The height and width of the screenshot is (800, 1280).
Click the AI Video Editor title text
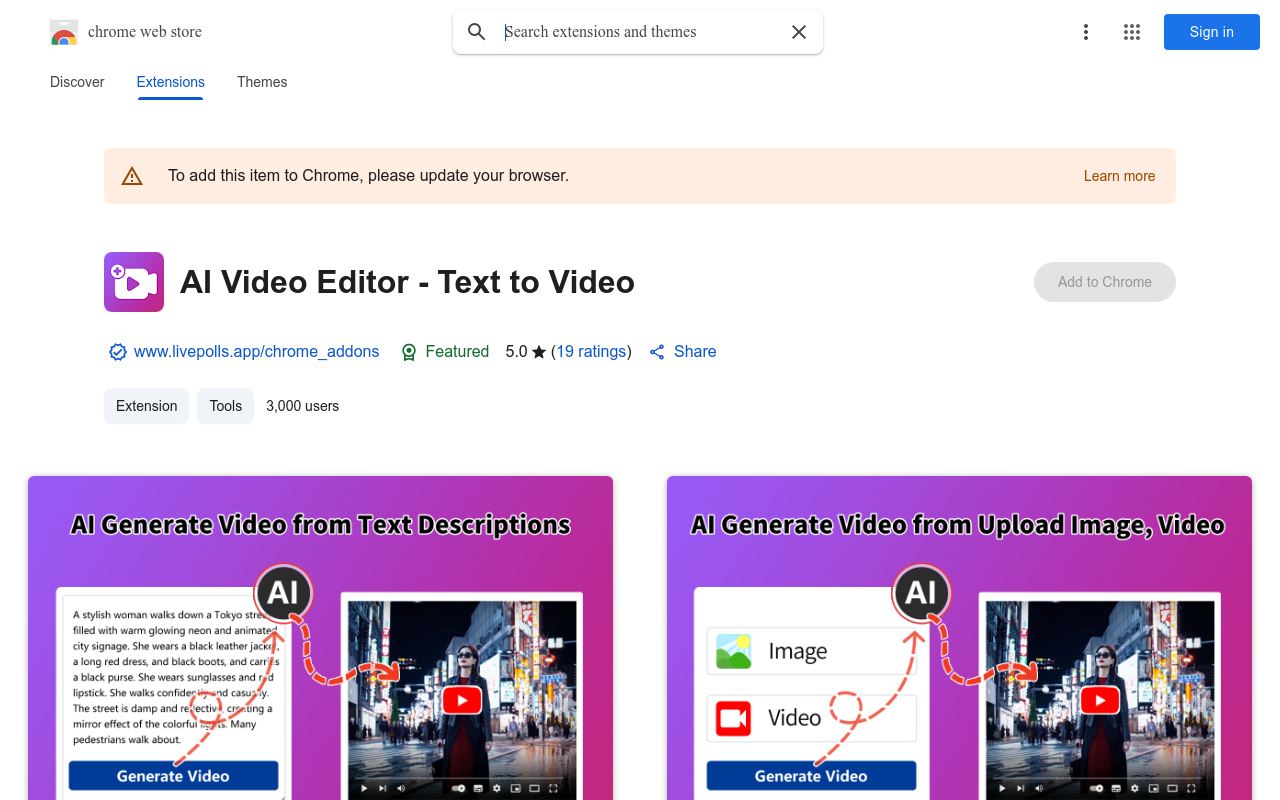click(x=407, y=282)
